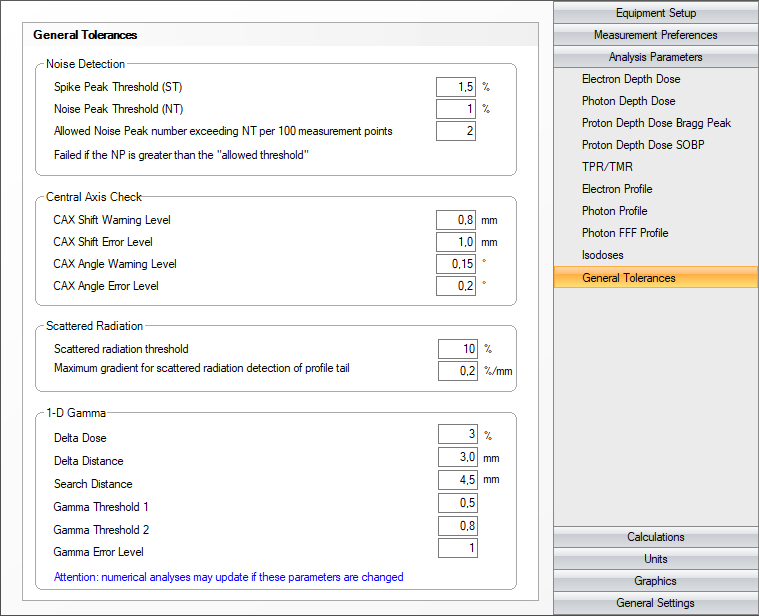Image resolution: width=759 pixels, height=616 pixels.
Task: Select Photon Depth Dose parameters
Action: 628,101
